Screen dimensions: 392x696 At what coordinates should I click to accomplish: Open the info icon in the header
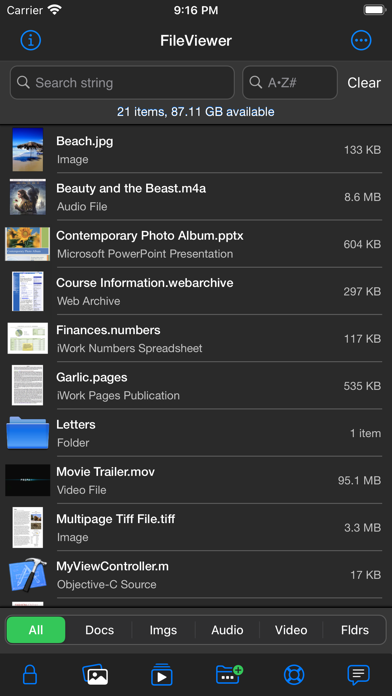click(x=31, y=40)
